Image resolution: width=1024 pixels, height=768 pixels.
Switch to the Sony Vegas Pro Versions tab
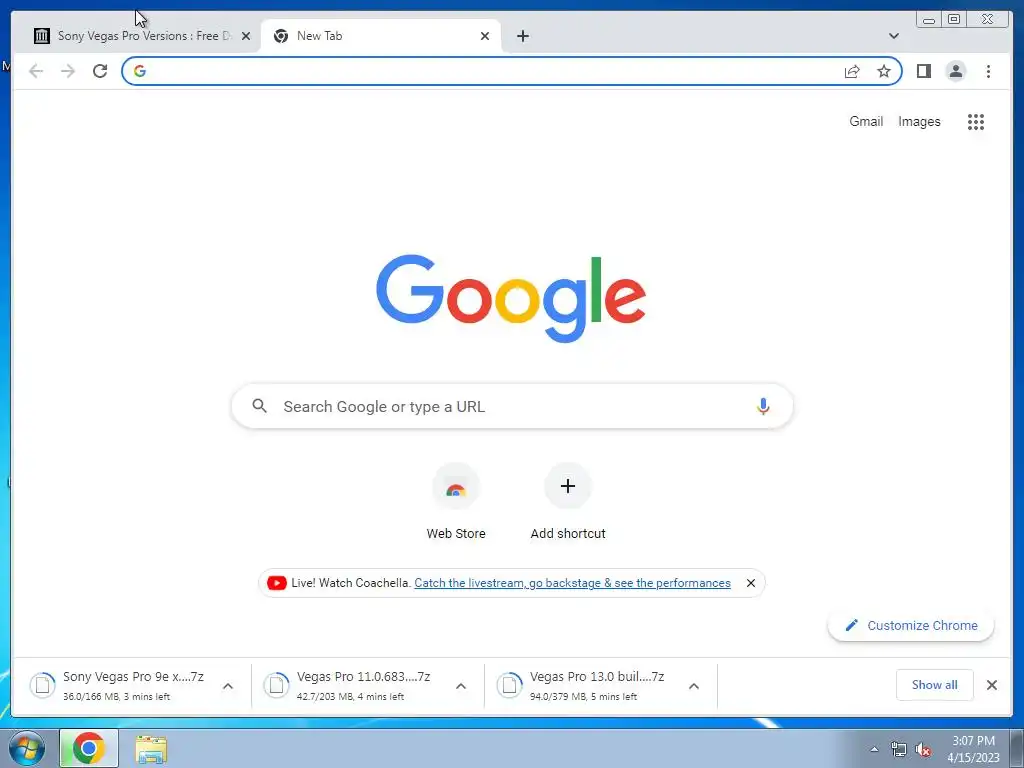tap(142, 36)
